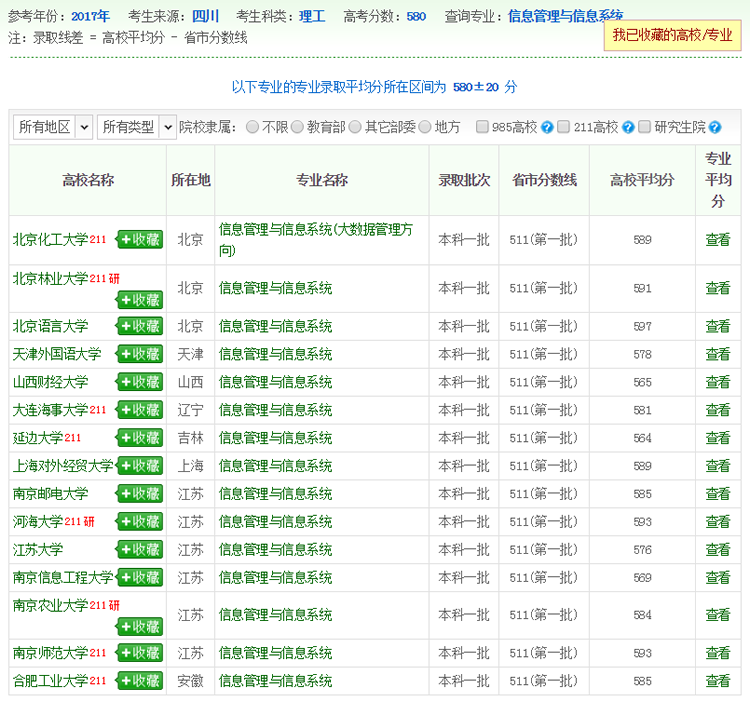Click help icon beside 211高校
The width and height of the screenshot is (750, 702).
click(628, 127)
